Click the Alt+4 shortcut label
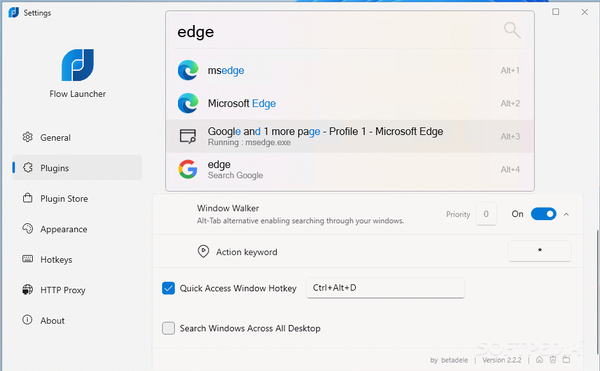 click(x=510, y=169)
